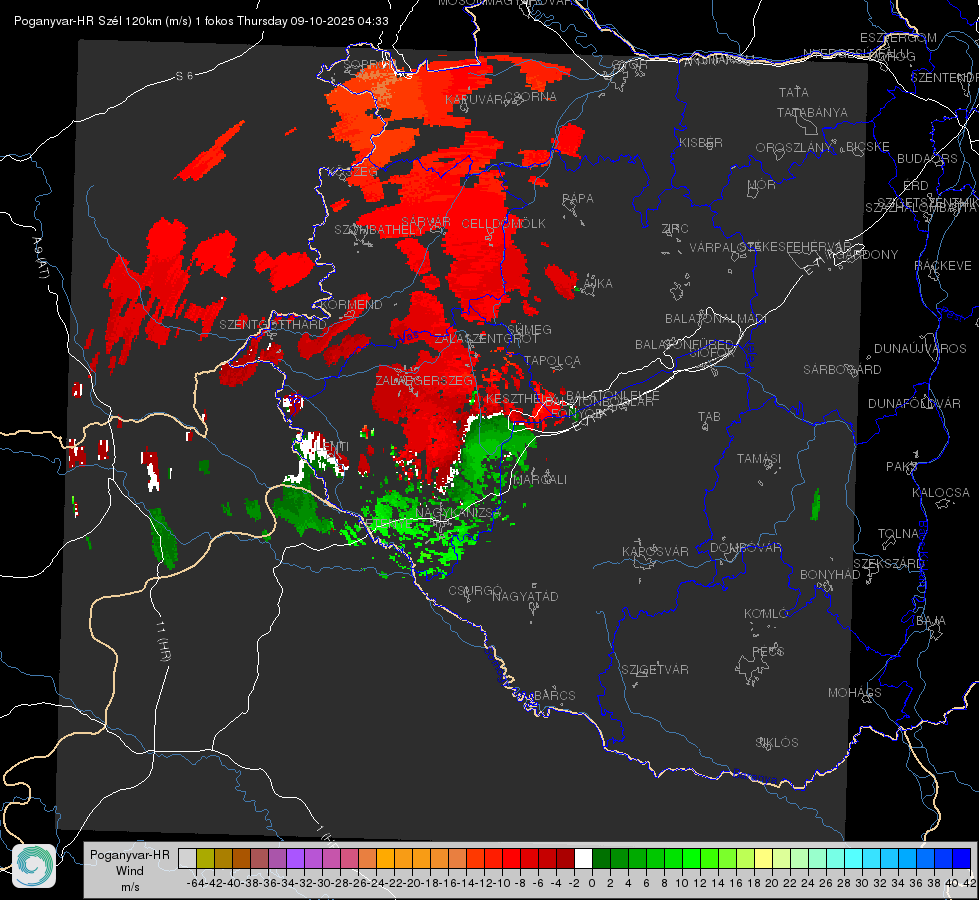Image resolution: width=979 pixels, height=900 pixels.
Task: Select the pale yellow swatch left of 20
Action: (x=764, y=858)
